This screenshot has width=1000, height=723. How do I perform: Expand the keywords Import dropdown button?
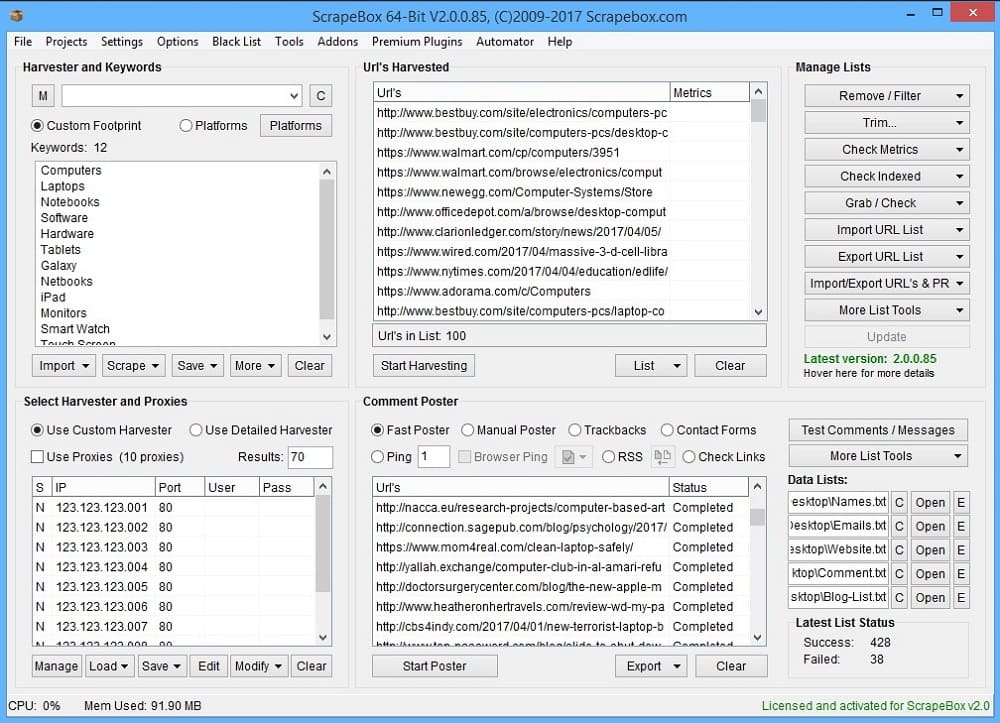(x=64, y=365)
